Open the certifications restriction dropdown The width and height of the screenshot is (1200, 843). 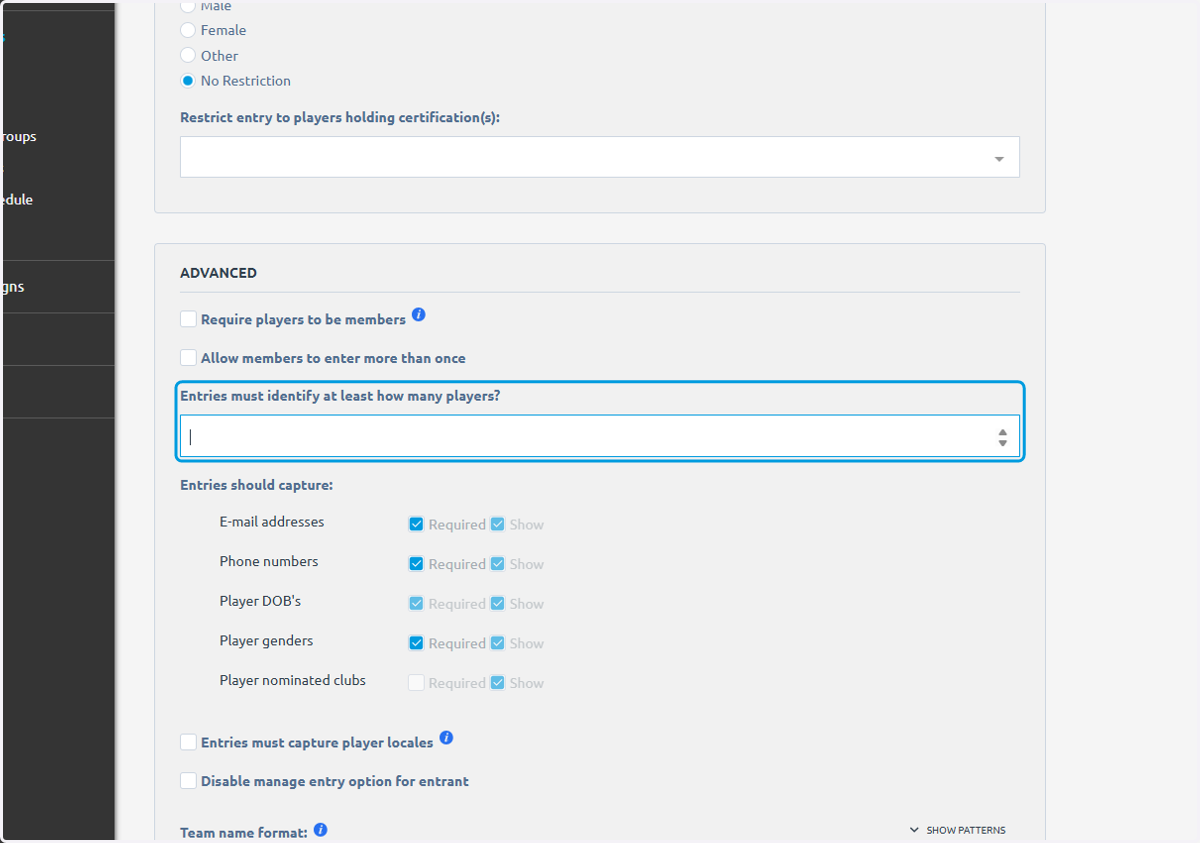600,157
